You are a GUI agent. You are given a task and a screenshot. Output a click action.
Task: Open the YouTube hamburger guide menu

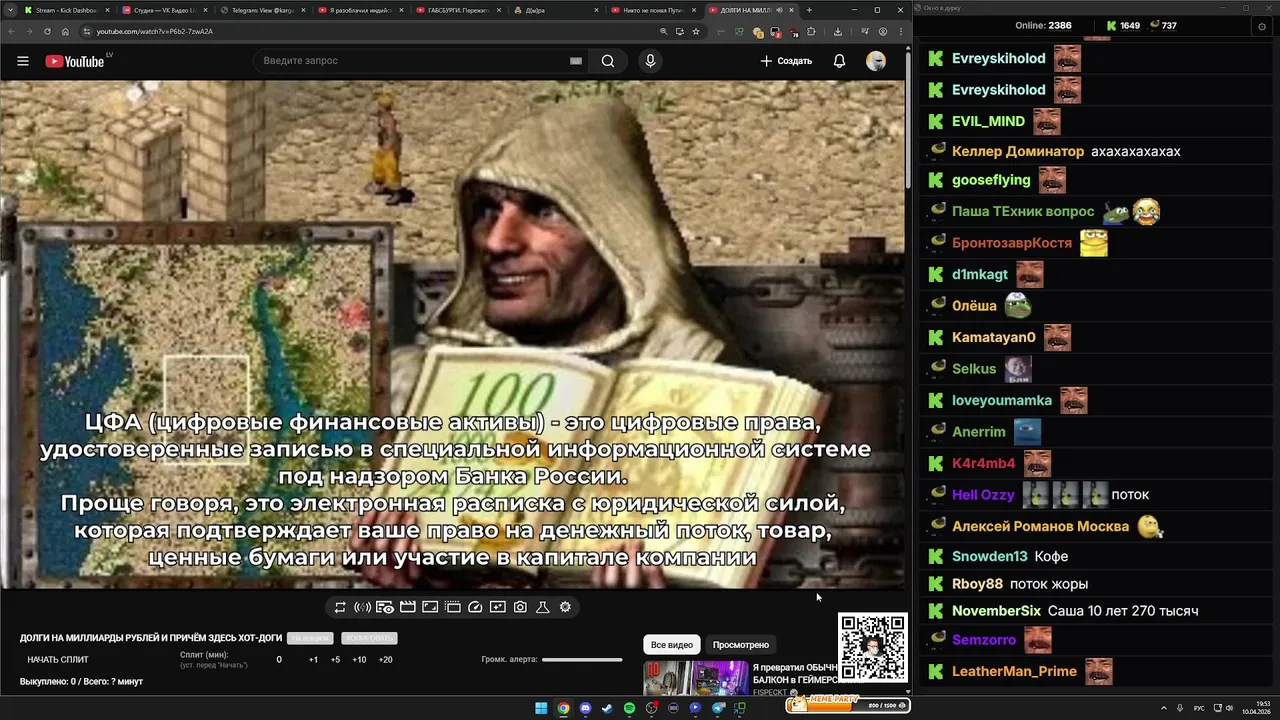coord(23,61)
